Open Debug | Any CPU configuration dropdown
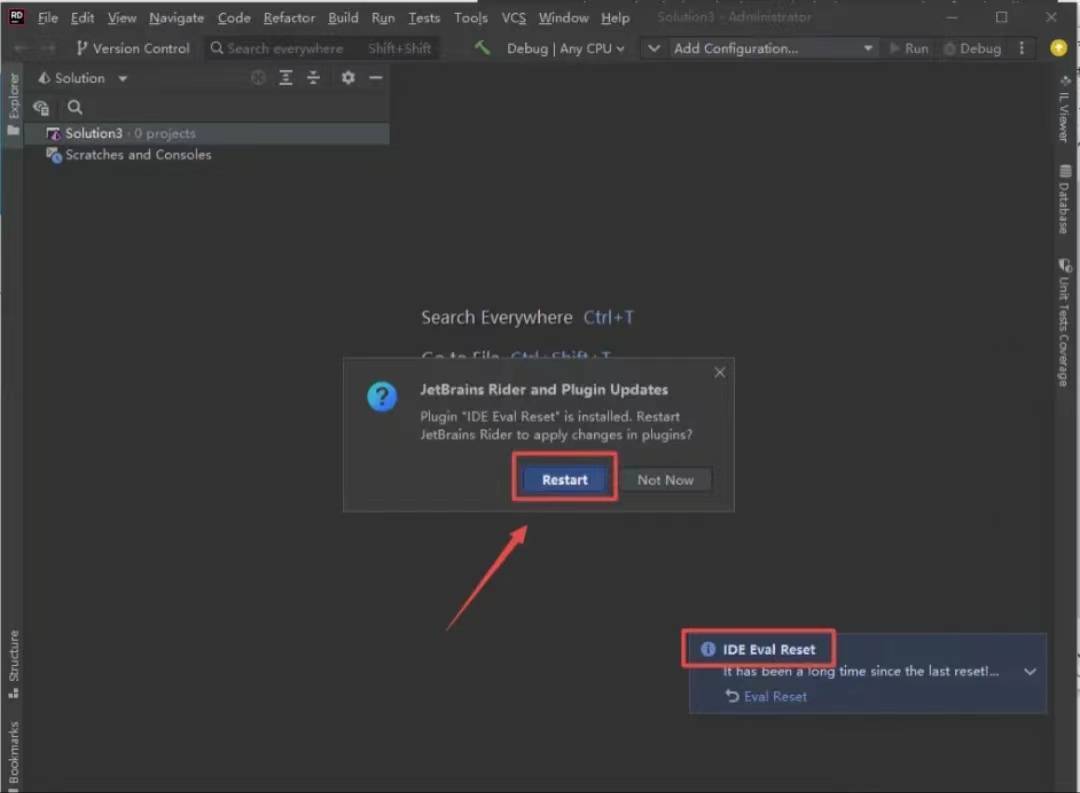Screen dimensions: 1080x793 (x=565, y=48)
